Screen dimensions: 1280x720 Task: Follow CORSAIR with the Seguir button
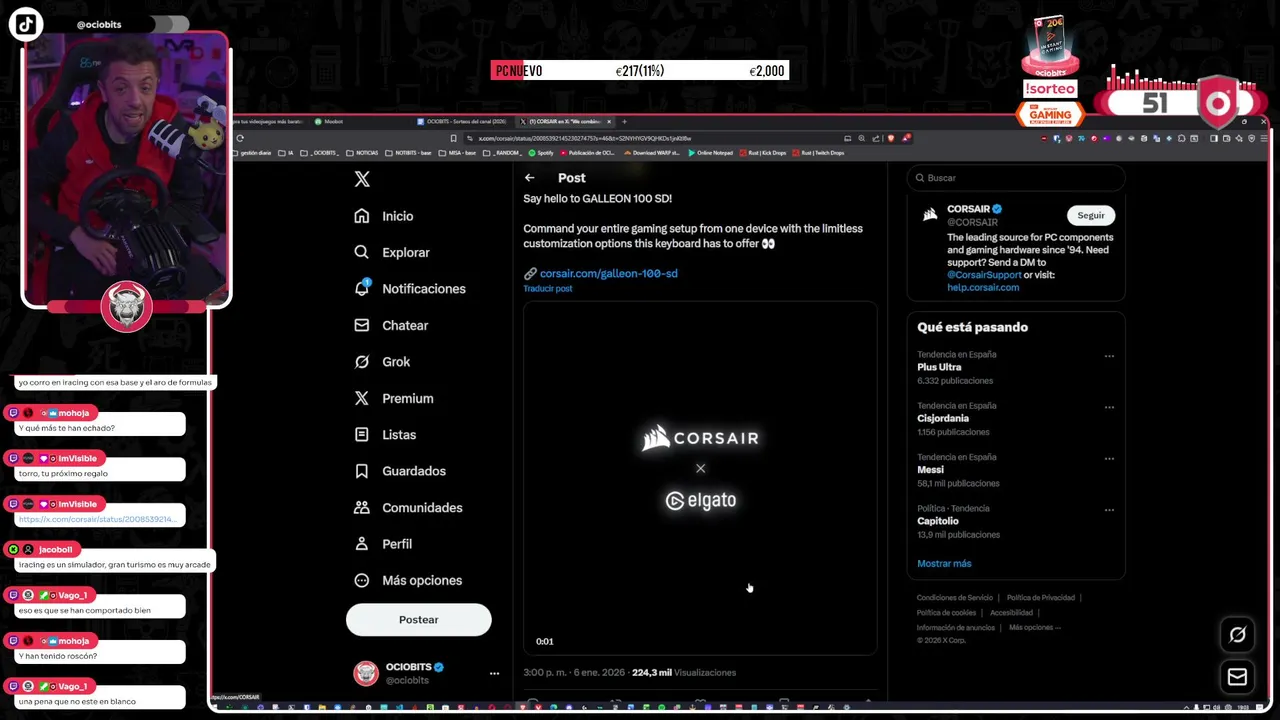point(1091,215)
